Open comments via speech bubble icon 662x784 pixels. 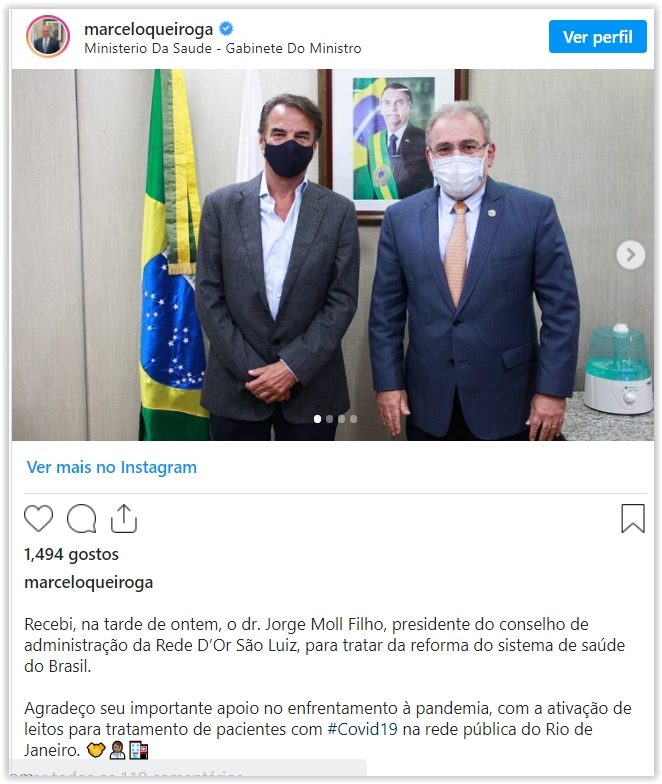click(82, 518)
